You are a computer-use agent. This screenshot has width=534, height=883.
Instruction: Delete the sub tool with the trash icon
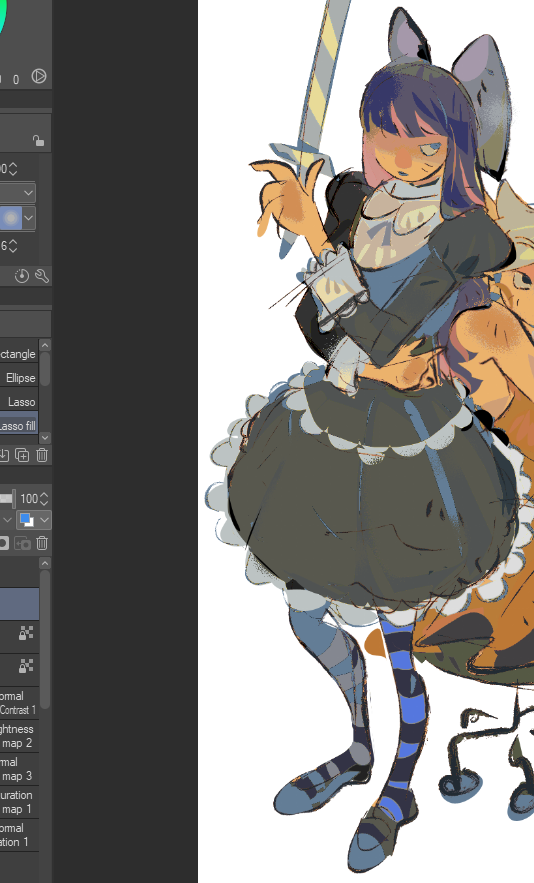pyautogui.click(x=42, y=455)
